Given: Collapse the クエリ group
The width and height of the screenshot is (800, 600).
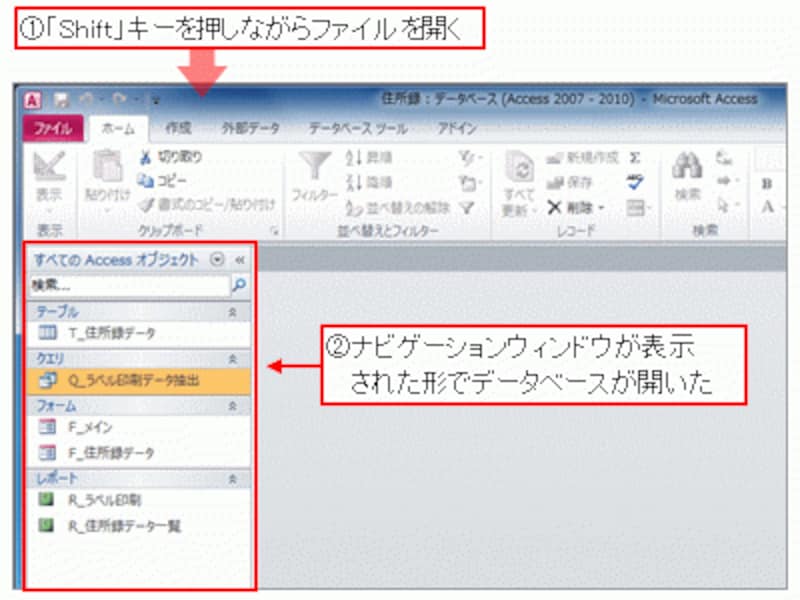Looking at the screenshot, I should coord(233,359).
